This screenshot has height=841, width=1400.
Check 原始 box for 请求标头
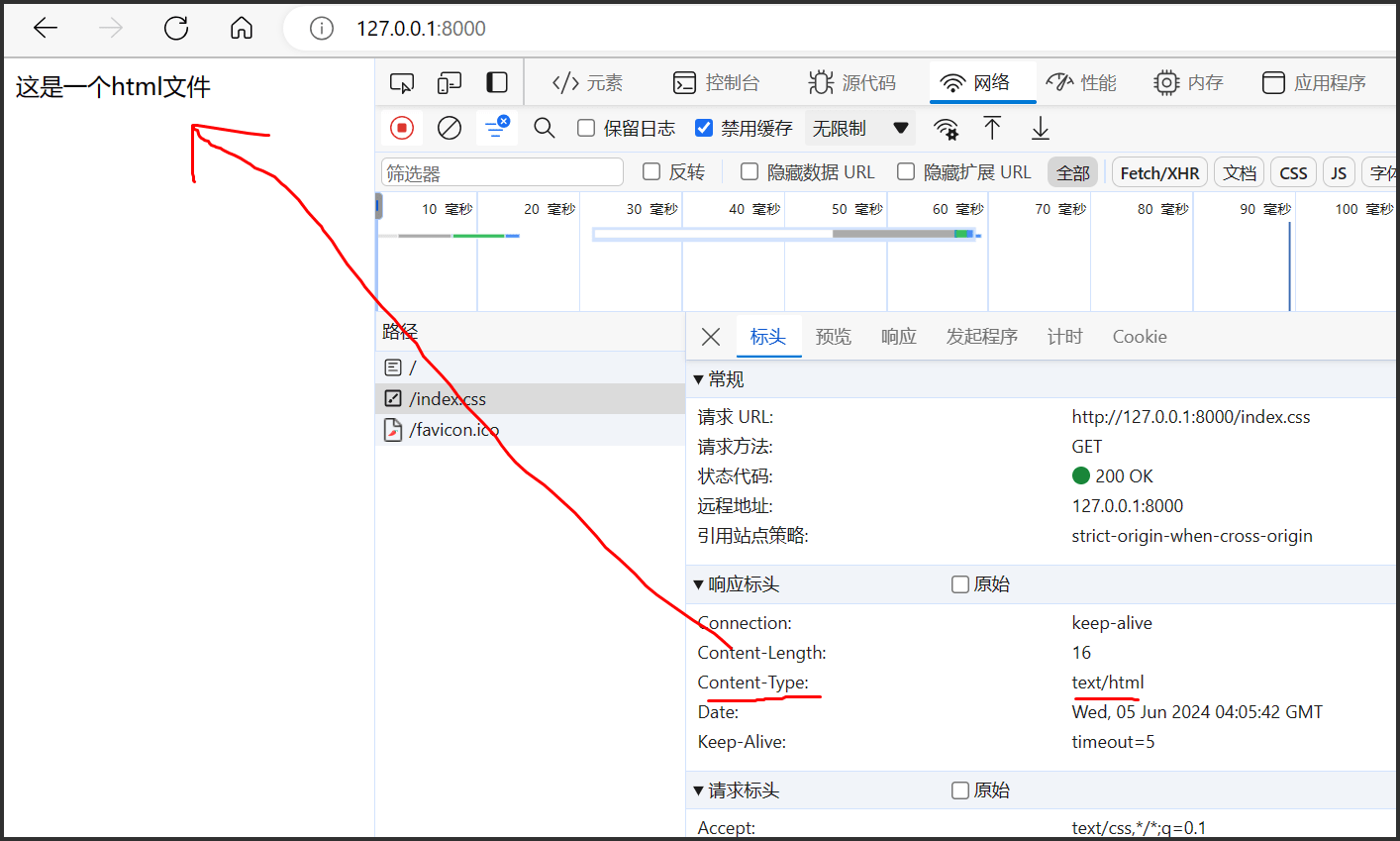point(960,790)
